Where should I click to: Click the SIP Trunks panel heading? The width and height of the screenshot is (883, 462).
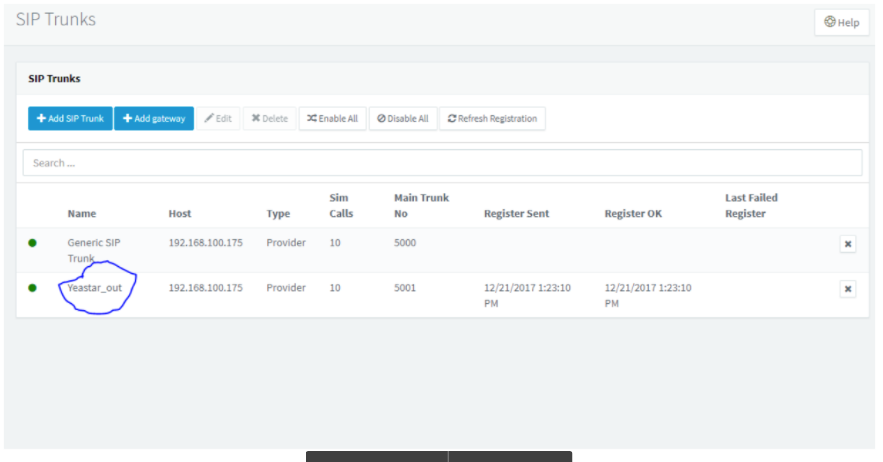tap(54, 78)
